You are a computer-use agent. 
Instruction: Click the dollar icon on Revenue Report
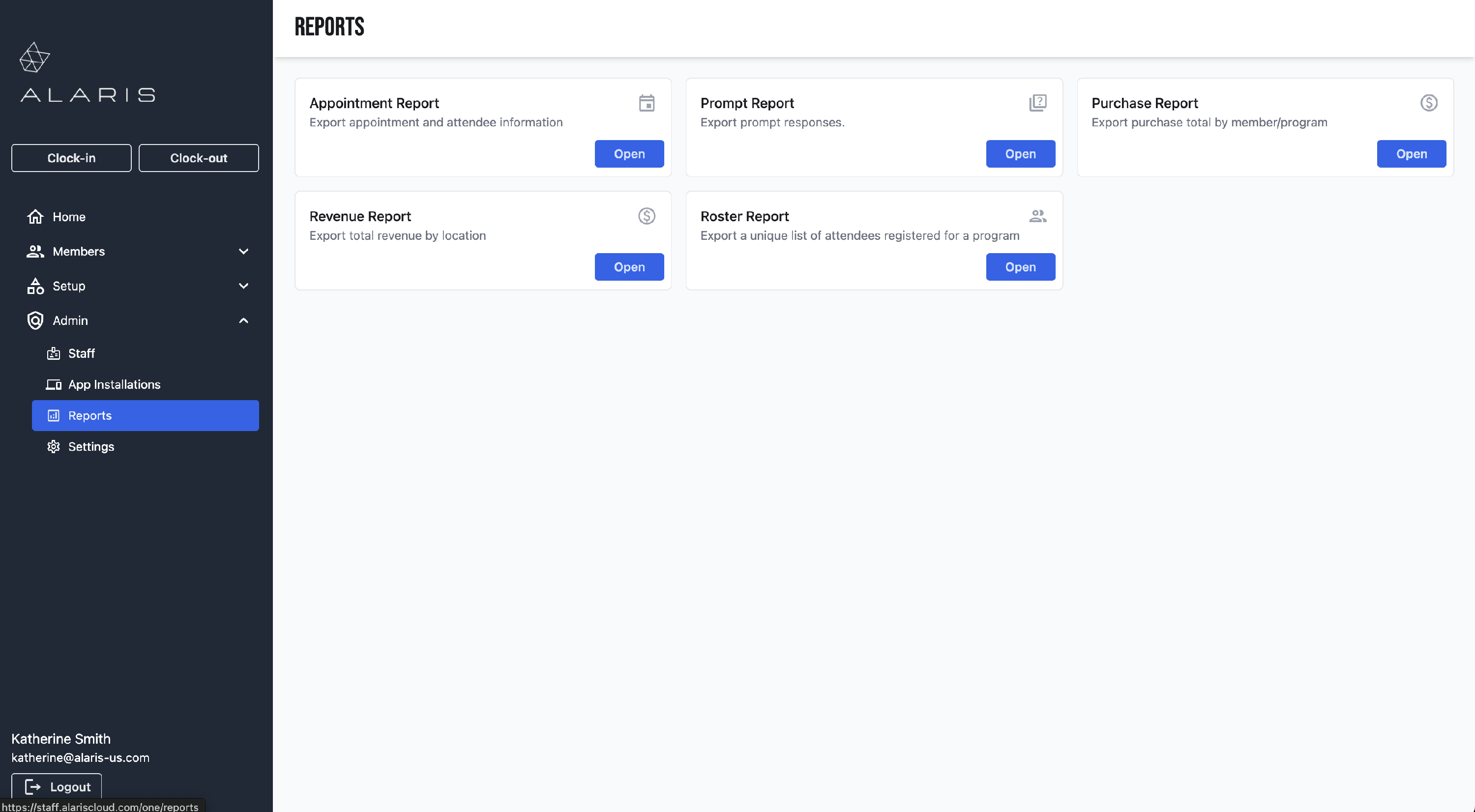[647, 216]
